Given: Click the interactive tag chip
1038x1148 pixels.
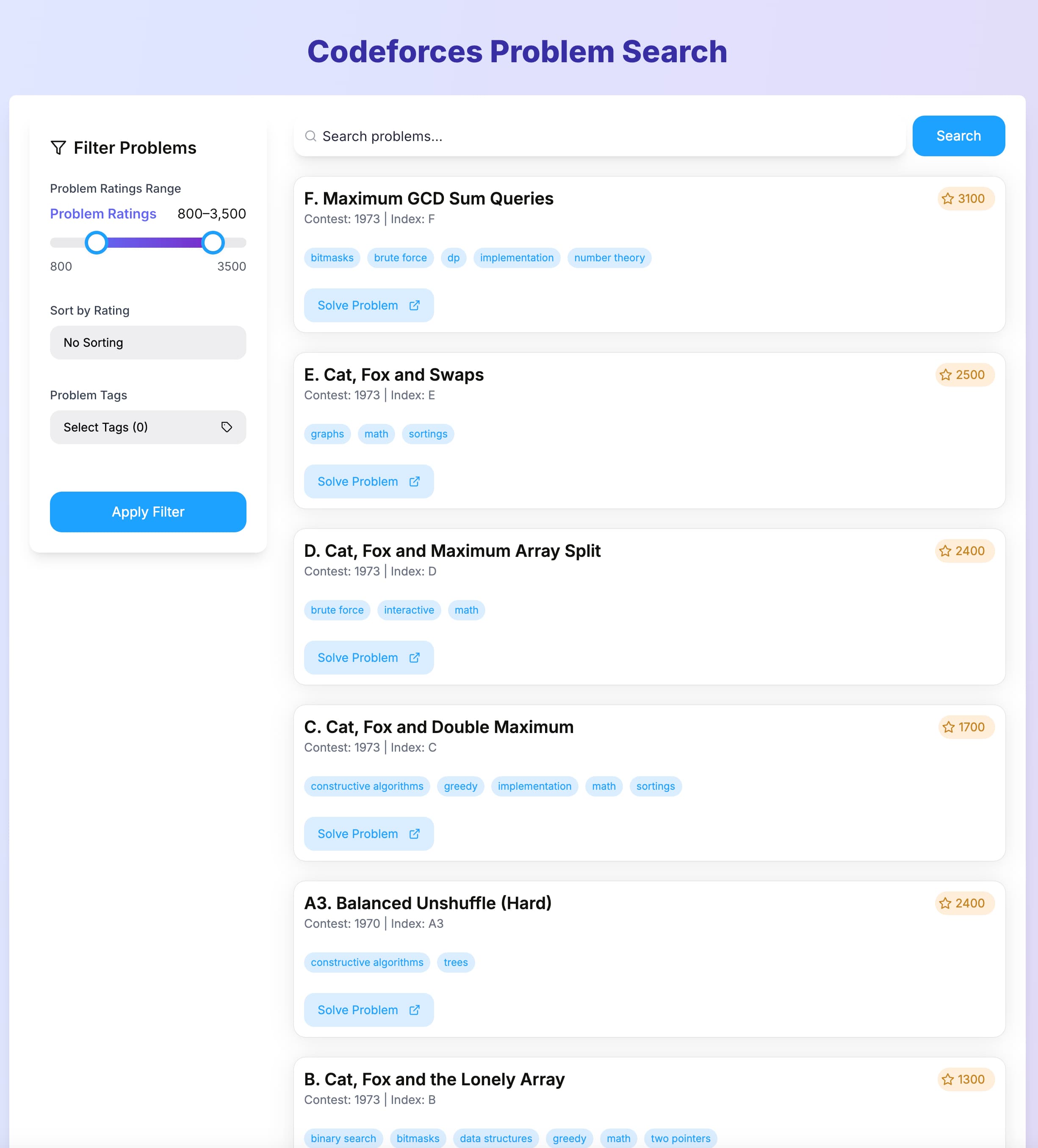Looking at the screenshot, I should pos(408,610).
